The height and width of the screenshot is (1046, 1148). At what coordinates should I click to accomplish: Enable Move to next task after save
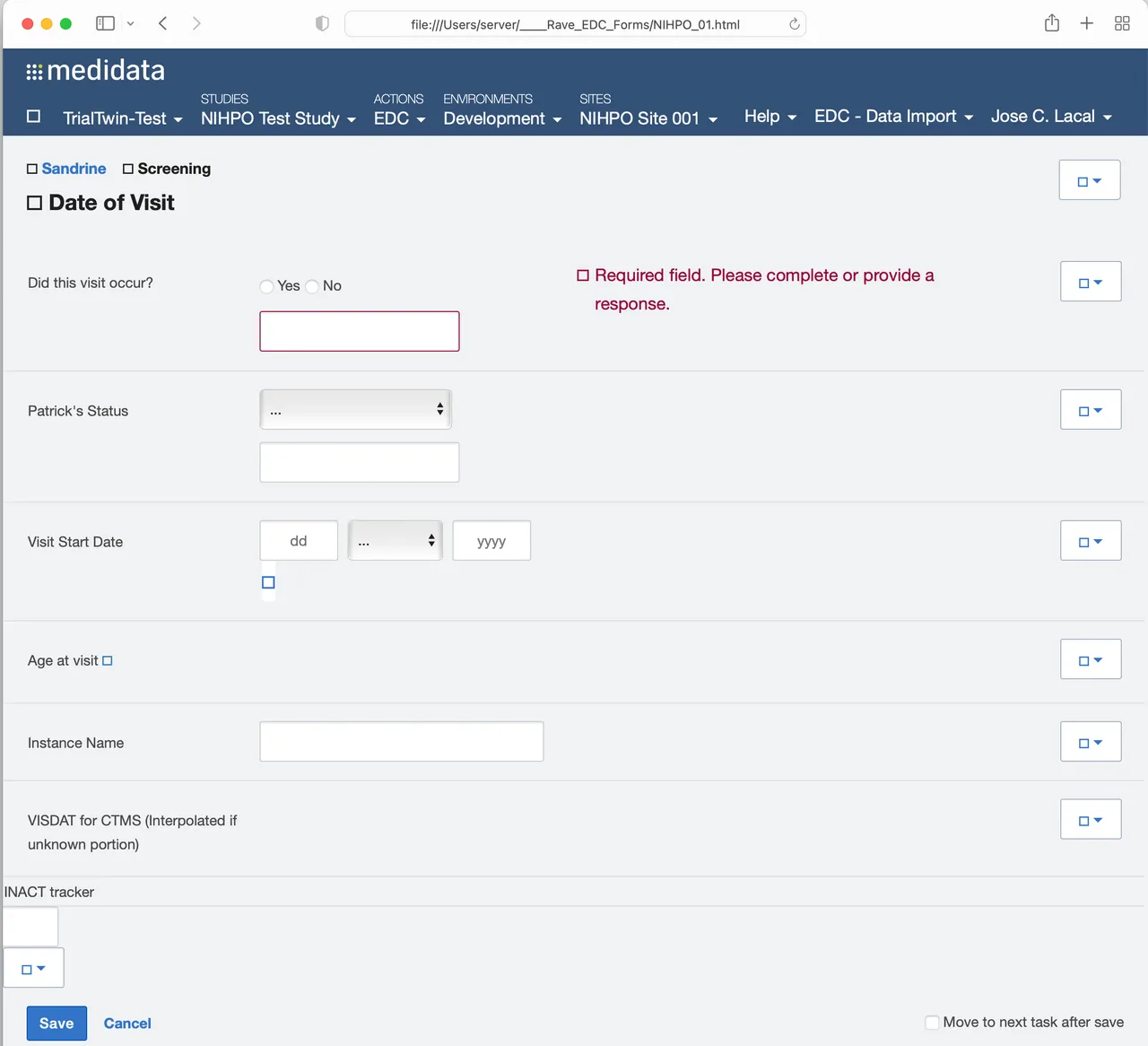pos(932,1022)
